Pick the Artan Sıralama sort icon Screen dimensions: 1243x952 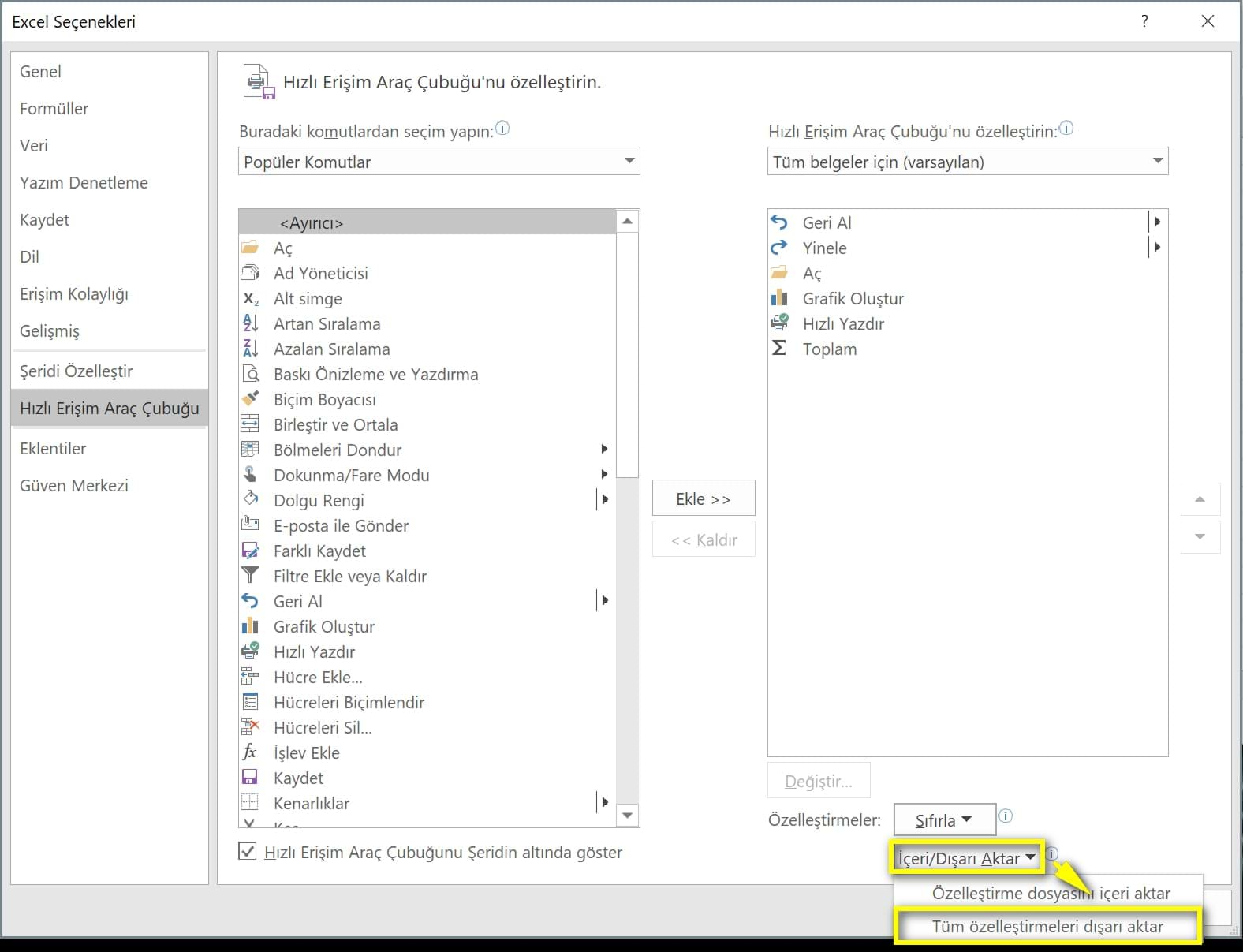coord(250,323)
